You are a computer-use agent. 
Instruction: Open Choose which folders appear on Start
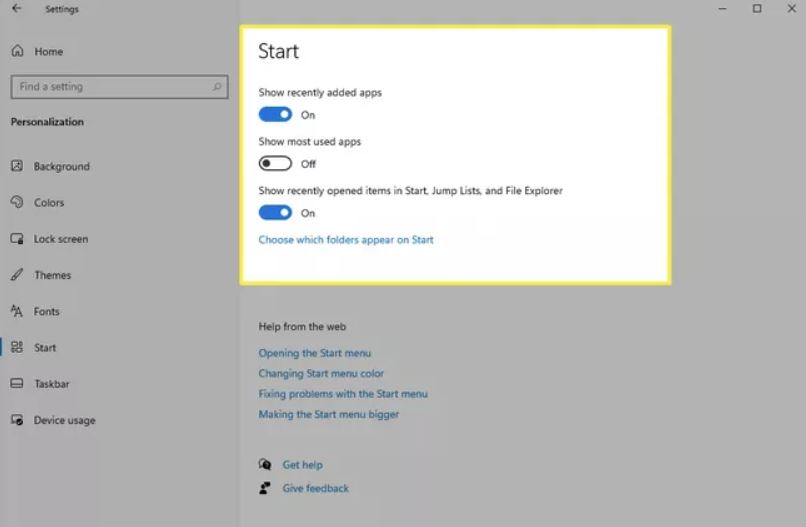(346, 240)
